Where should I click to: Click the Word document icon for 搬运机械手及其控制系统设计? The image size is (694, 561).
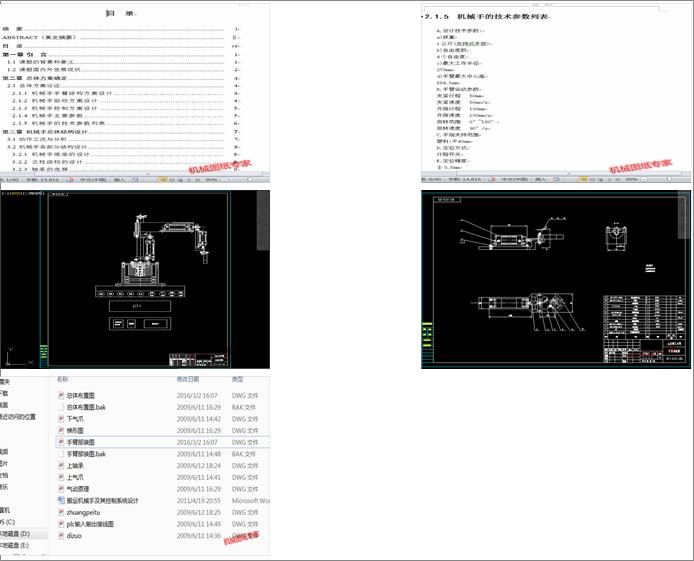coord(61,500)
